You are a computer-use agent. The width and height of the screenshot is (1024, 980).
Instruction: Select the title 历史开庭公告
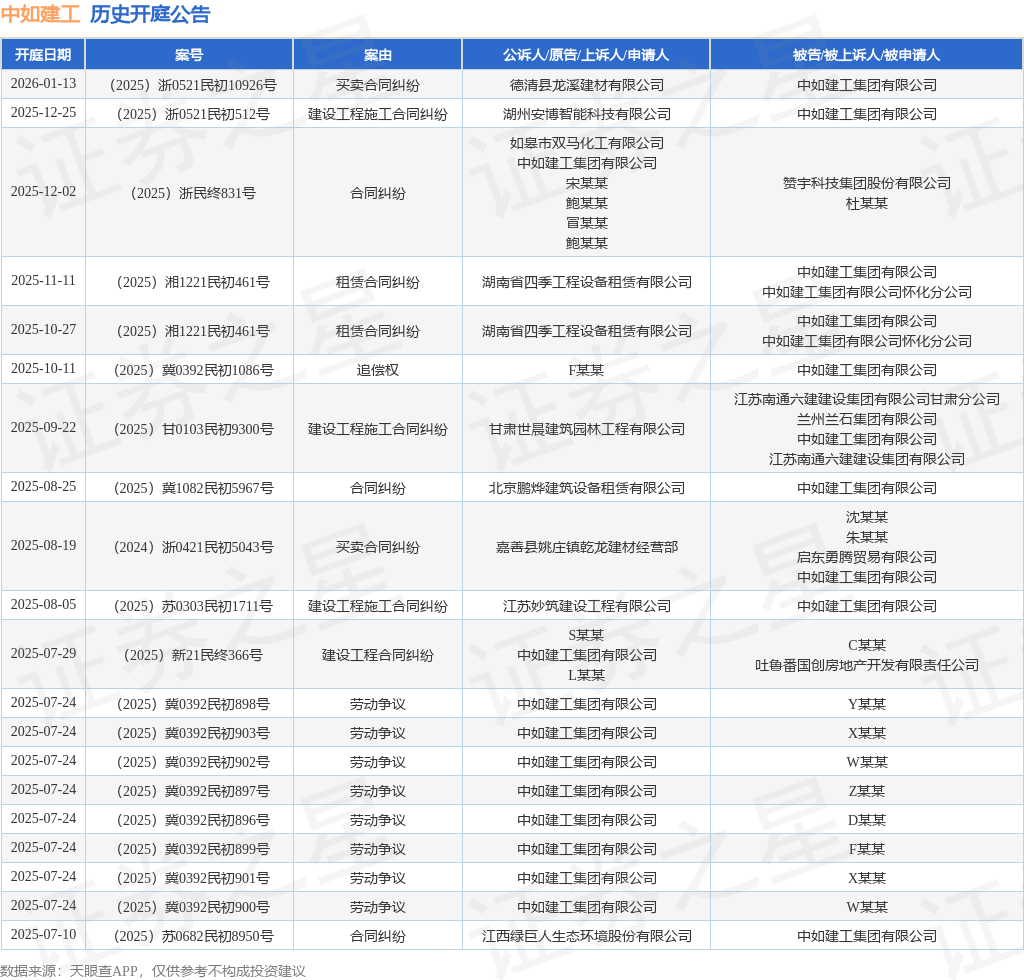(x=150, y=14)
